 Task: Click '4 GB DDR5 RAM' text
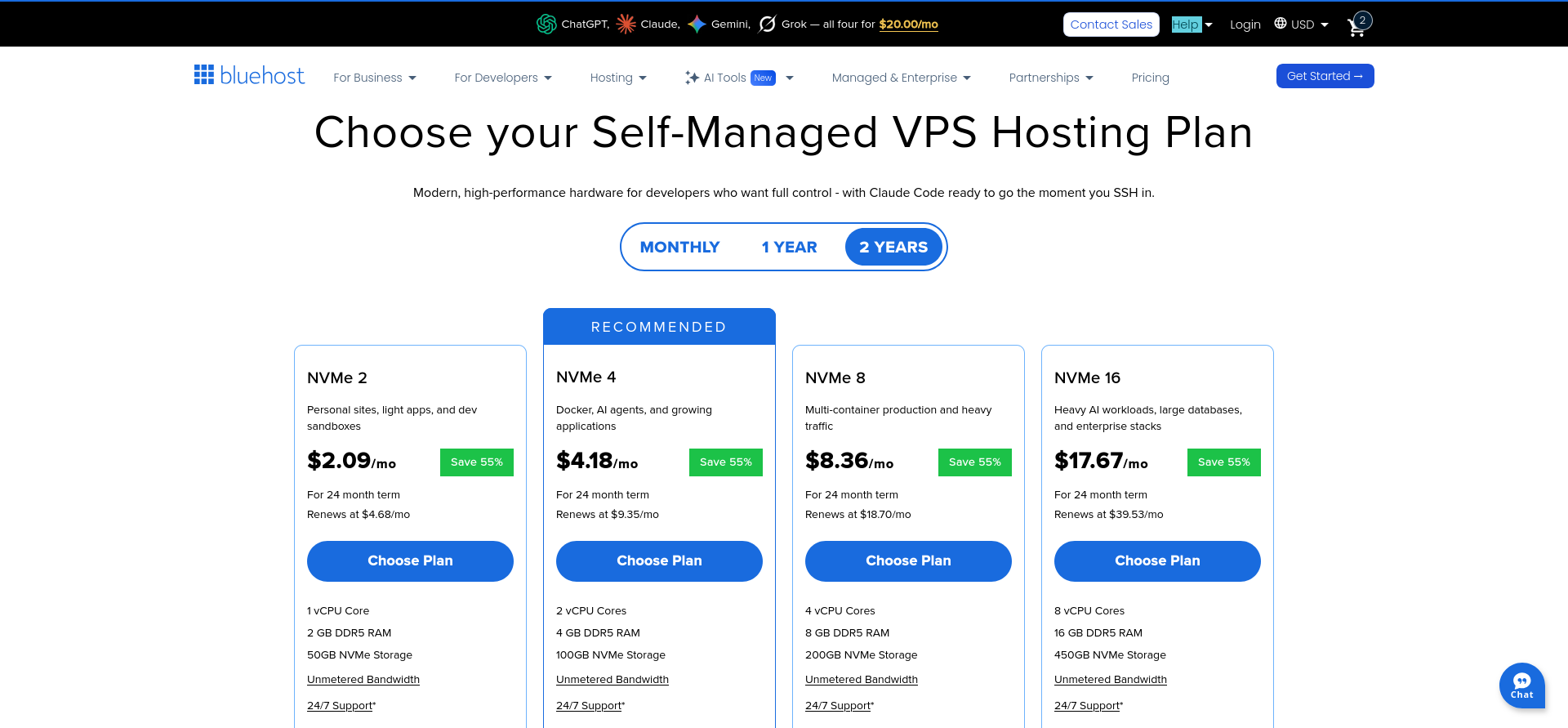click(x=598, y=633)
